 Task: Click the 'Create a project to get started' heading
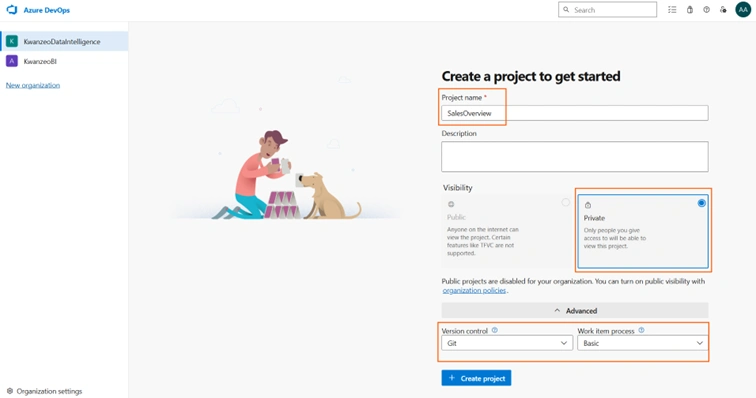(x=531, y=76)
